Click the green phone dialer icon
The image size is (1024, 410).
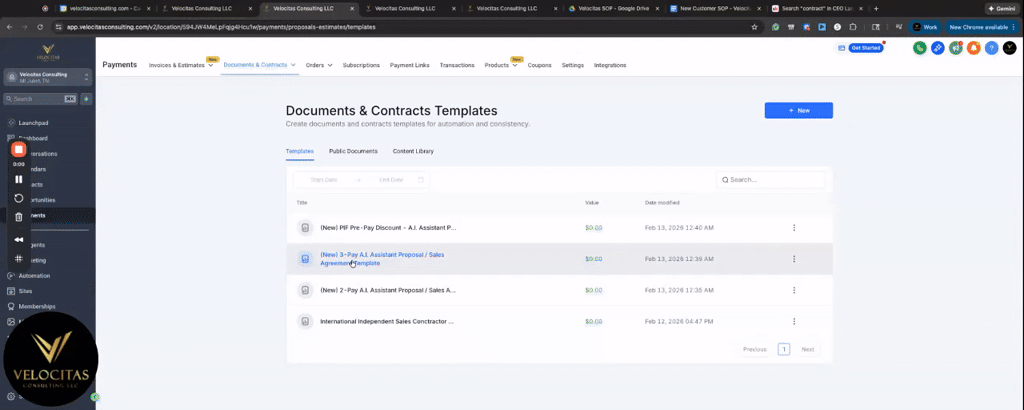click(920, 48)
